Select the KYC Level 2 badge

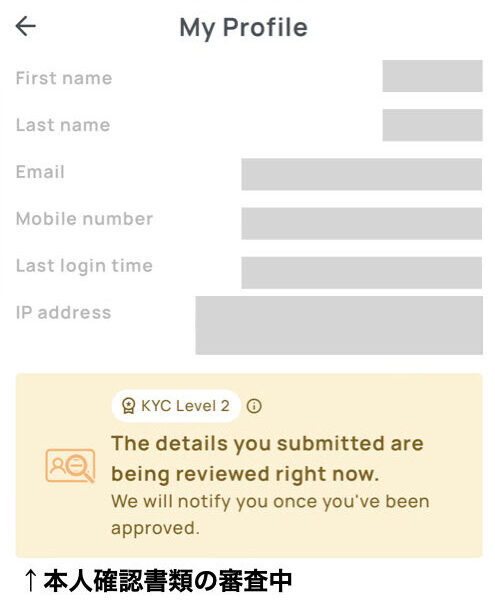tap(176, 406)
